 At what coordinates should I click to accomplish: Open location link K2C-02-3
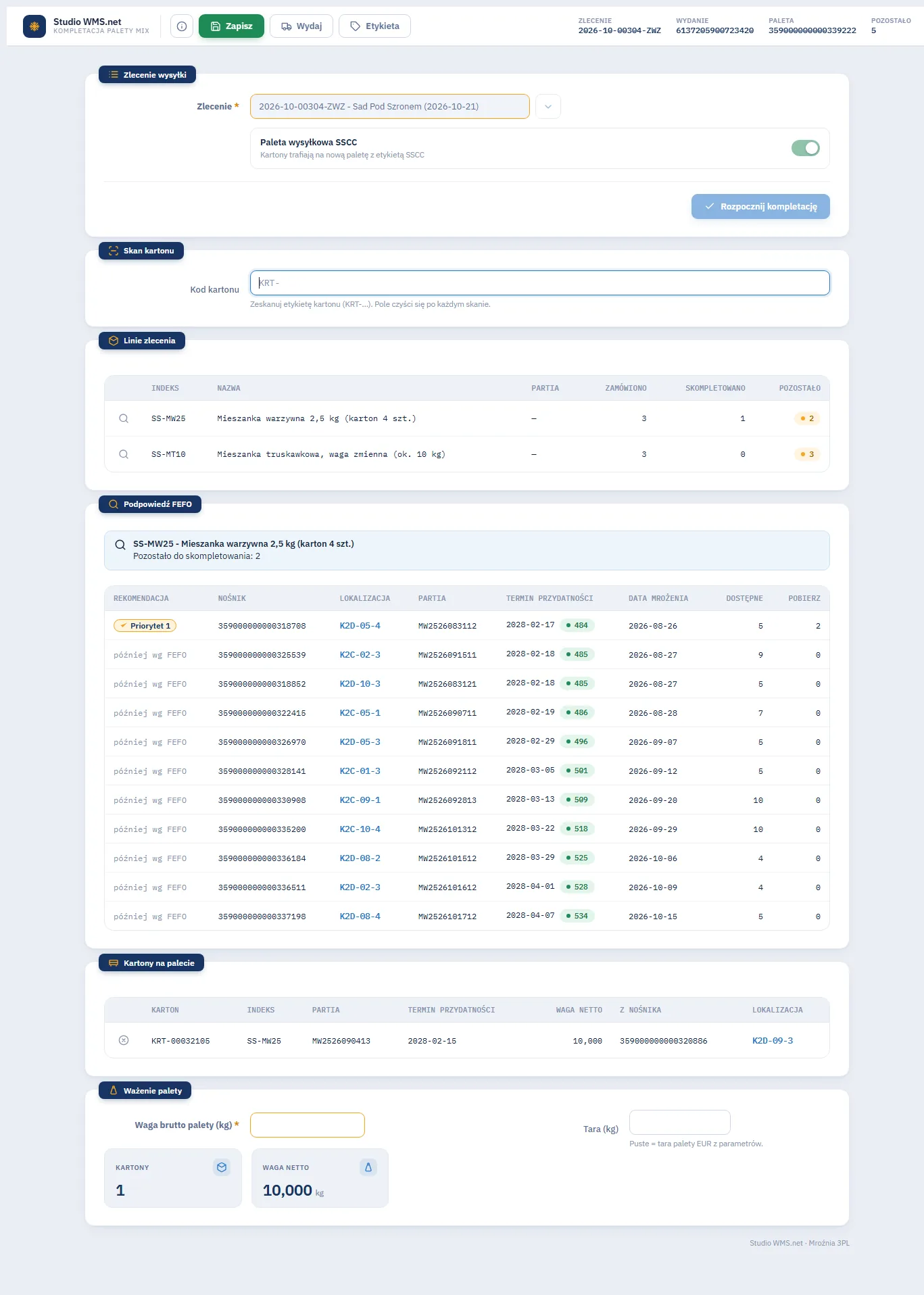tap(360, 655)
